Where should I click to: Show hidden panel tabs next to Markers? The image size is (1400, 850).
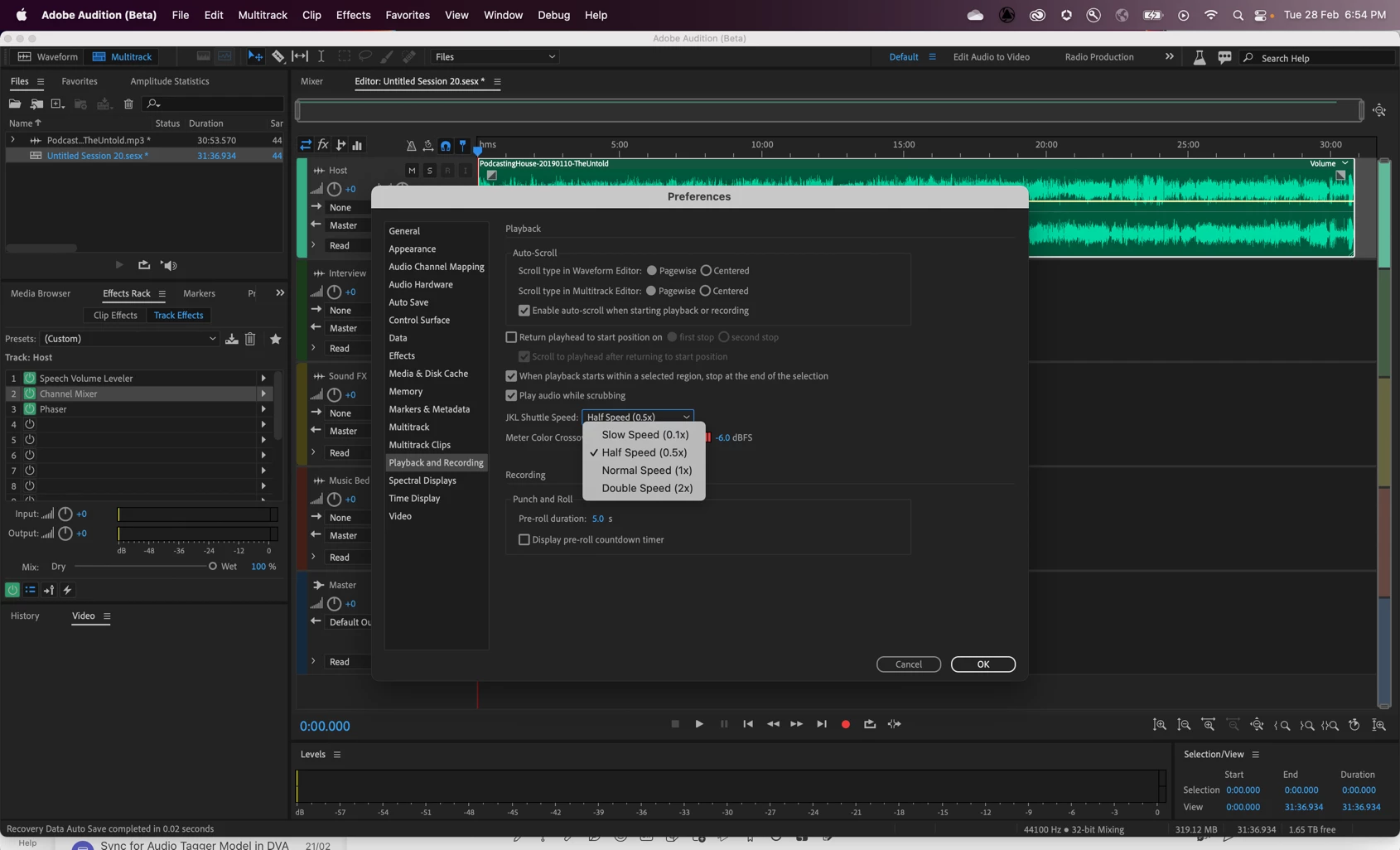tap(280, 293)
